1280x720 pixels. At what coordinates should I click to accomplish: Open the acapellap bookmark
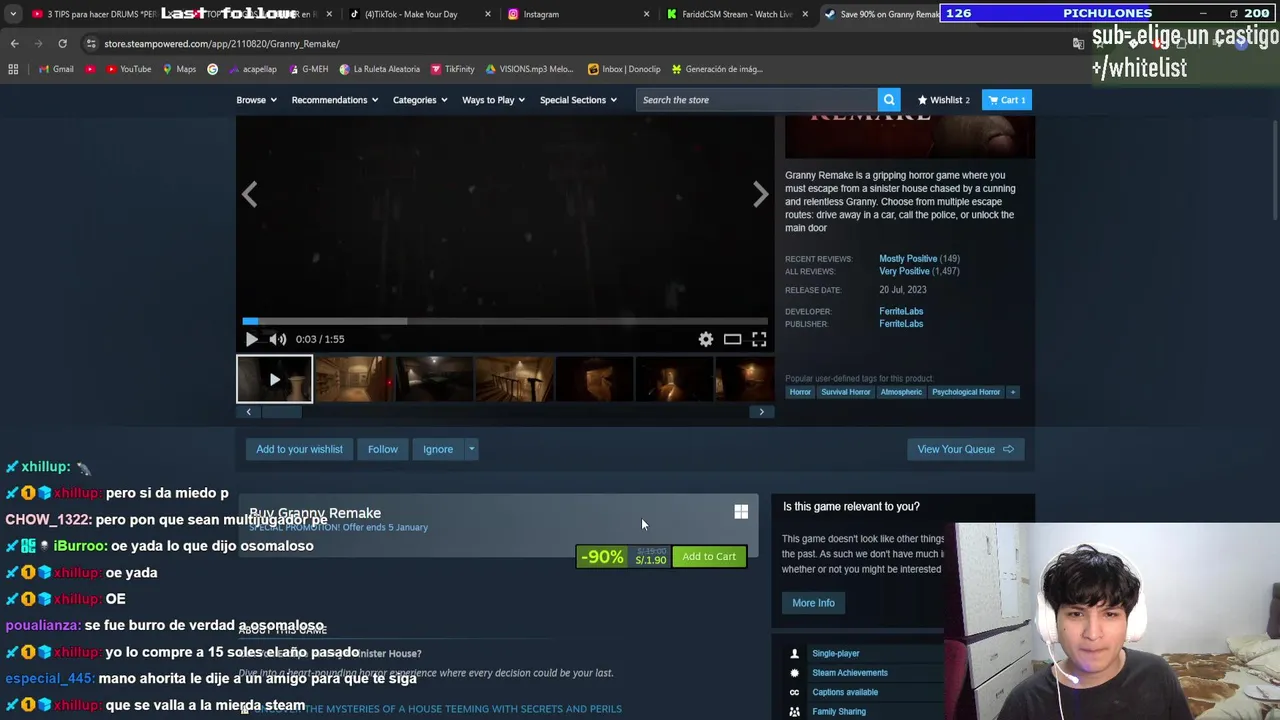pos(252,69)
